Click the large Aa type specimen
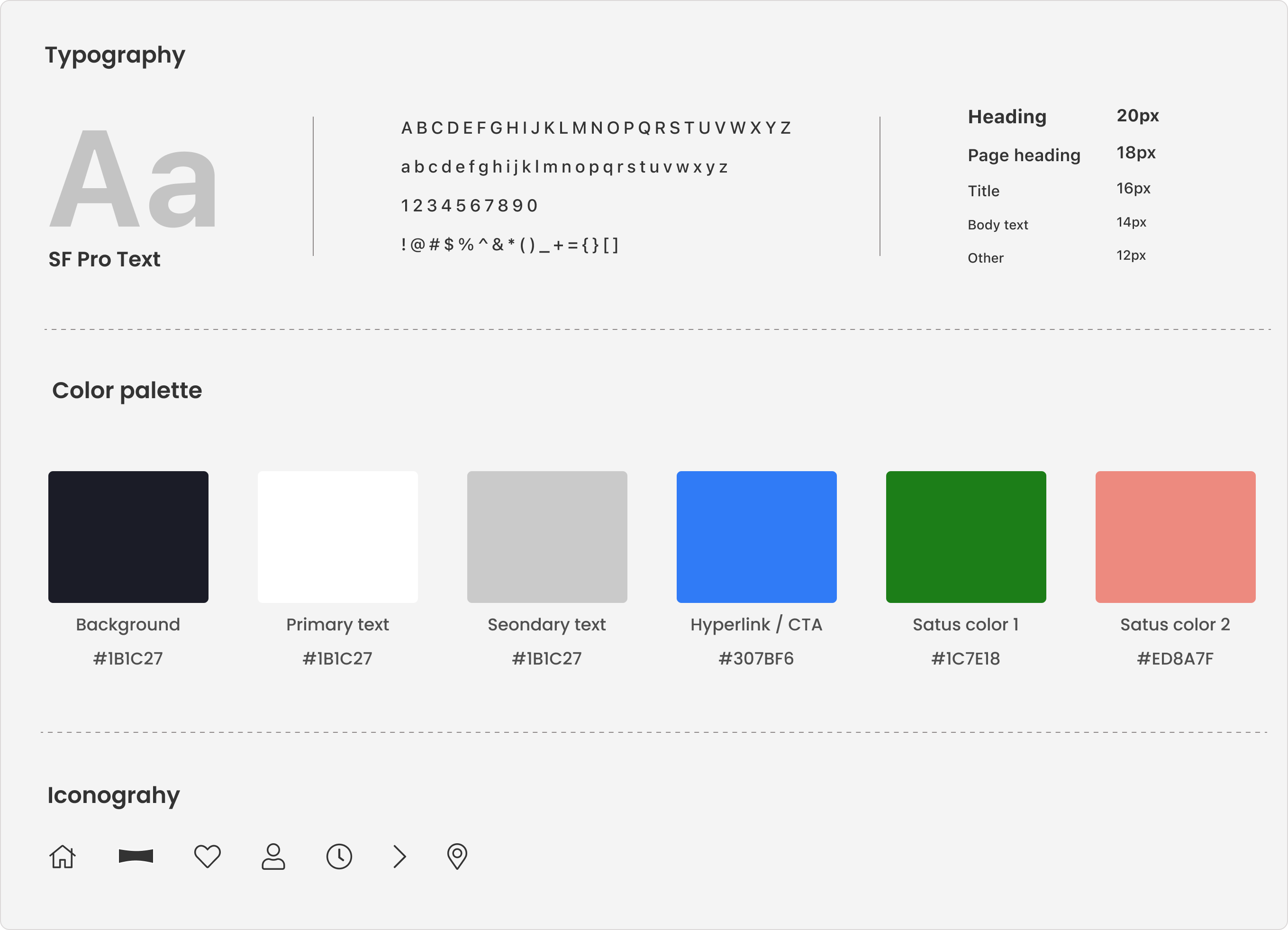1288x930 pixels. 133,179
